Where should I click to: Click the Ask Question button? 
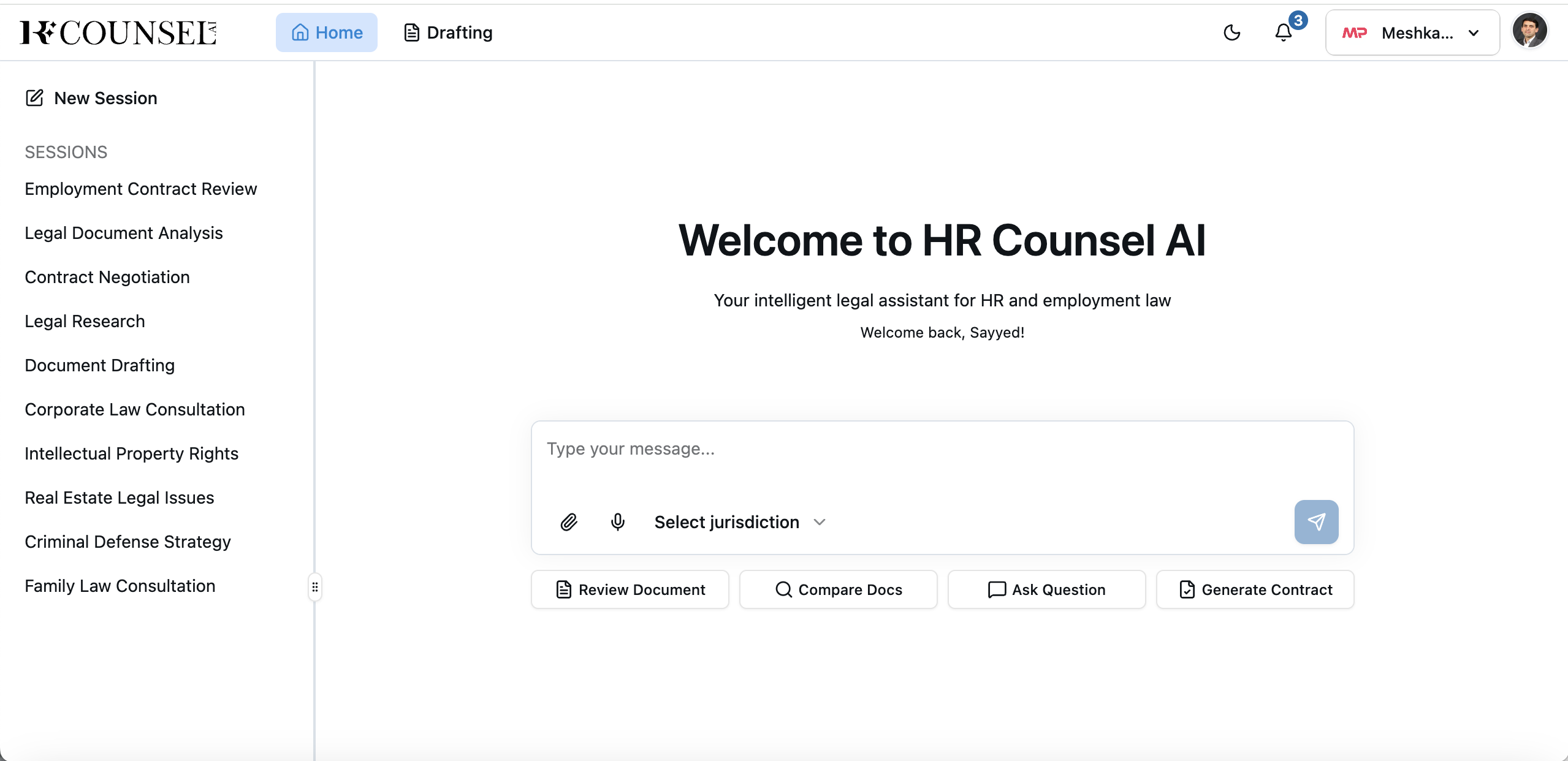pos(1047,589)
